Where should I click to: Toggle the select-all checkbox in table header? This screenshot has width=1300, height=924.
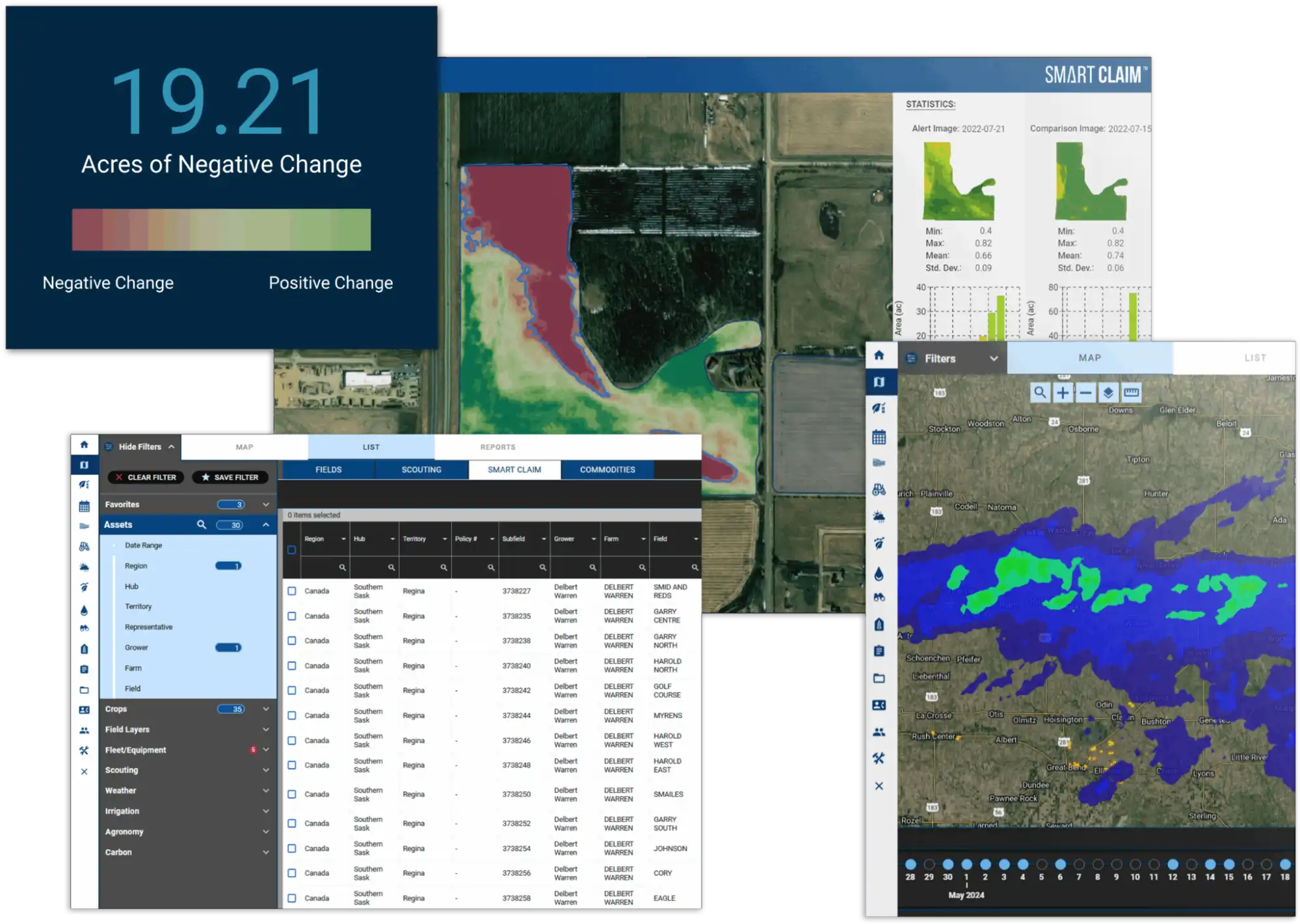(x=291, y=550)
